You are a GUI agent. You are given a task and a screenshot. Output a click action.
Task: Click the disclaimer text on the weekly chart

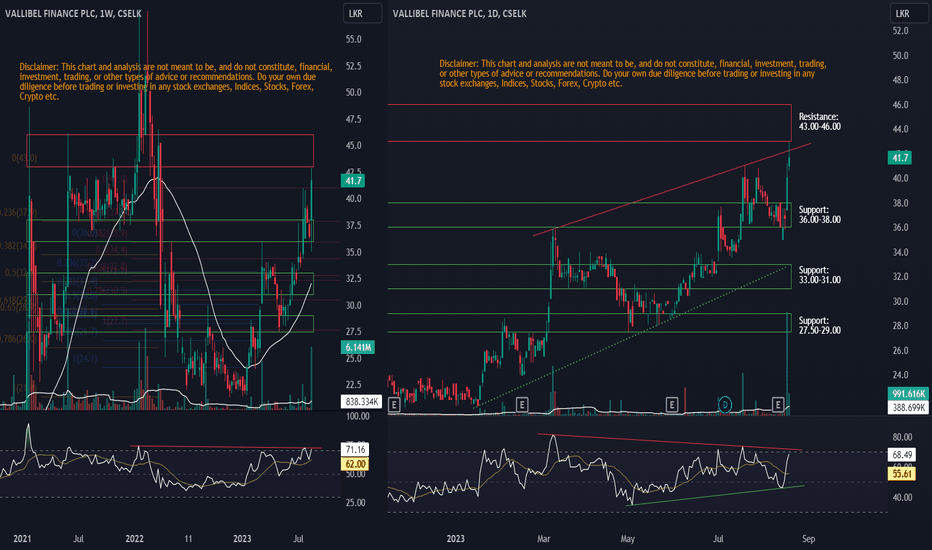click(x=176, y=81)
